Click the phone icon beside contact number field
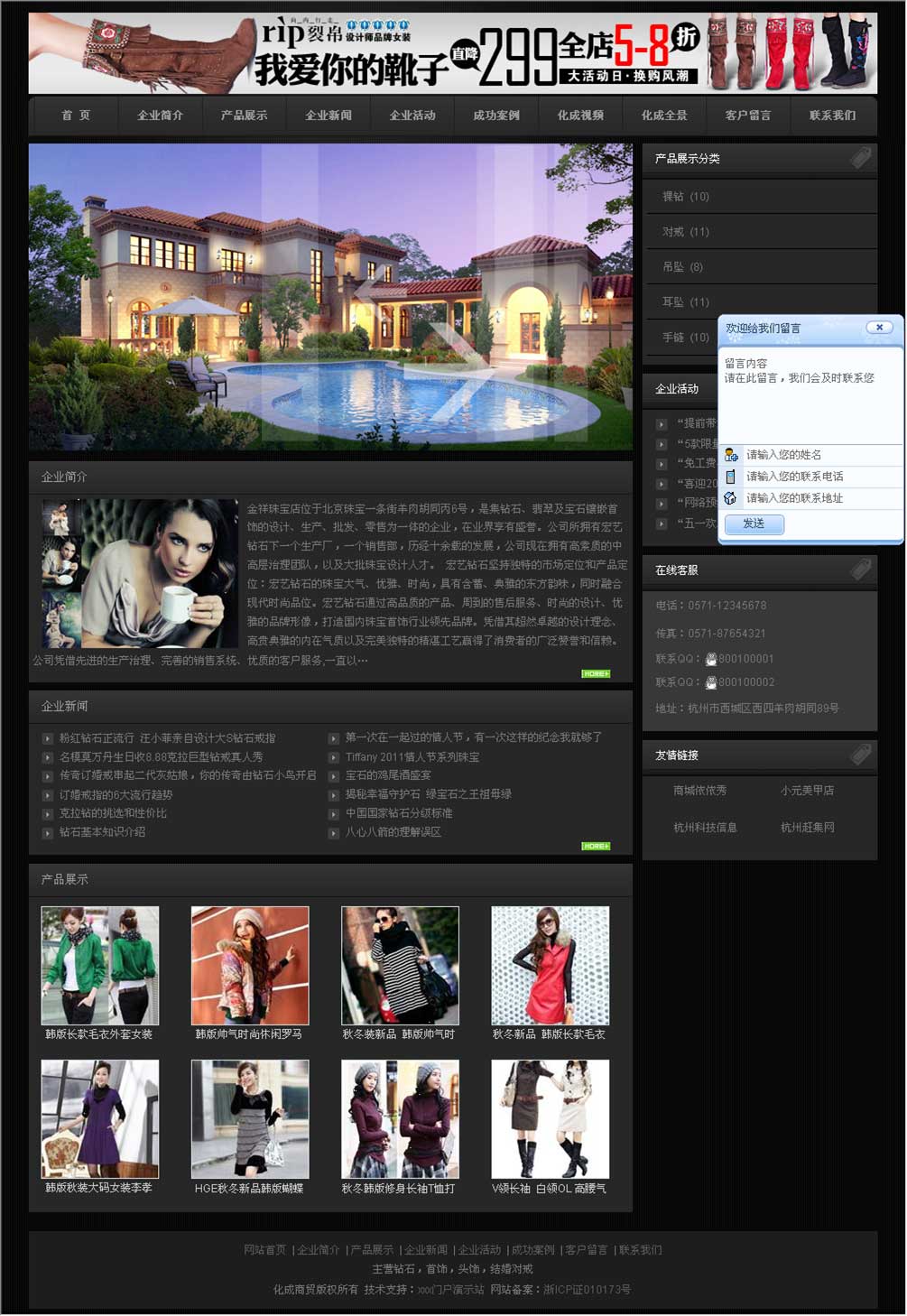The width and height of the screenshot is (907, 1316). (x=731, y=477)
